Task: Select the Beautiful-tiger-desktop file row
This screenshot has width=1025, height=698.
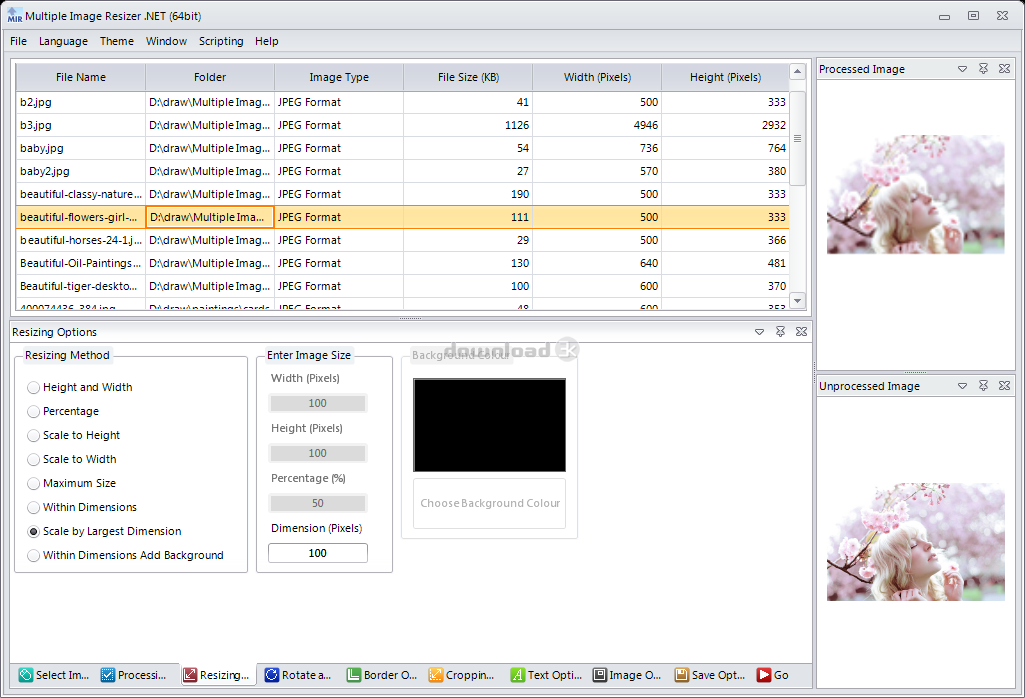Action: pyautogui.click(x=402, y=286)
